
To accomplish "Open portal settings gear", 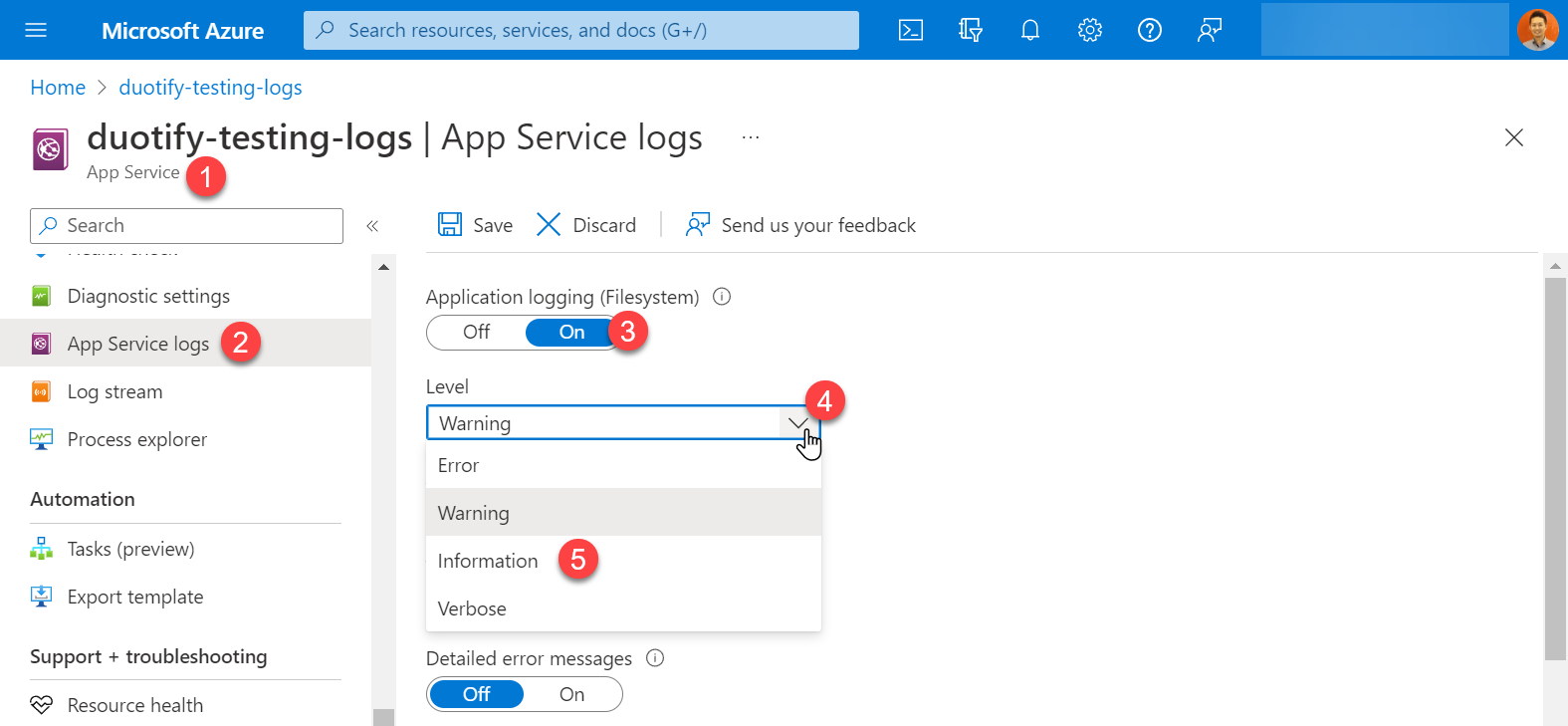I will click(1090, 30).
